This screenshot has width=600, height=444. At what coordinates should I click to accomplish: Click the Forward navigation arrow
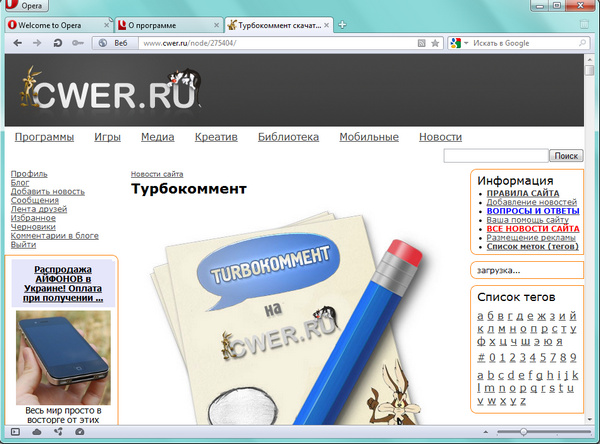[37, 43]
